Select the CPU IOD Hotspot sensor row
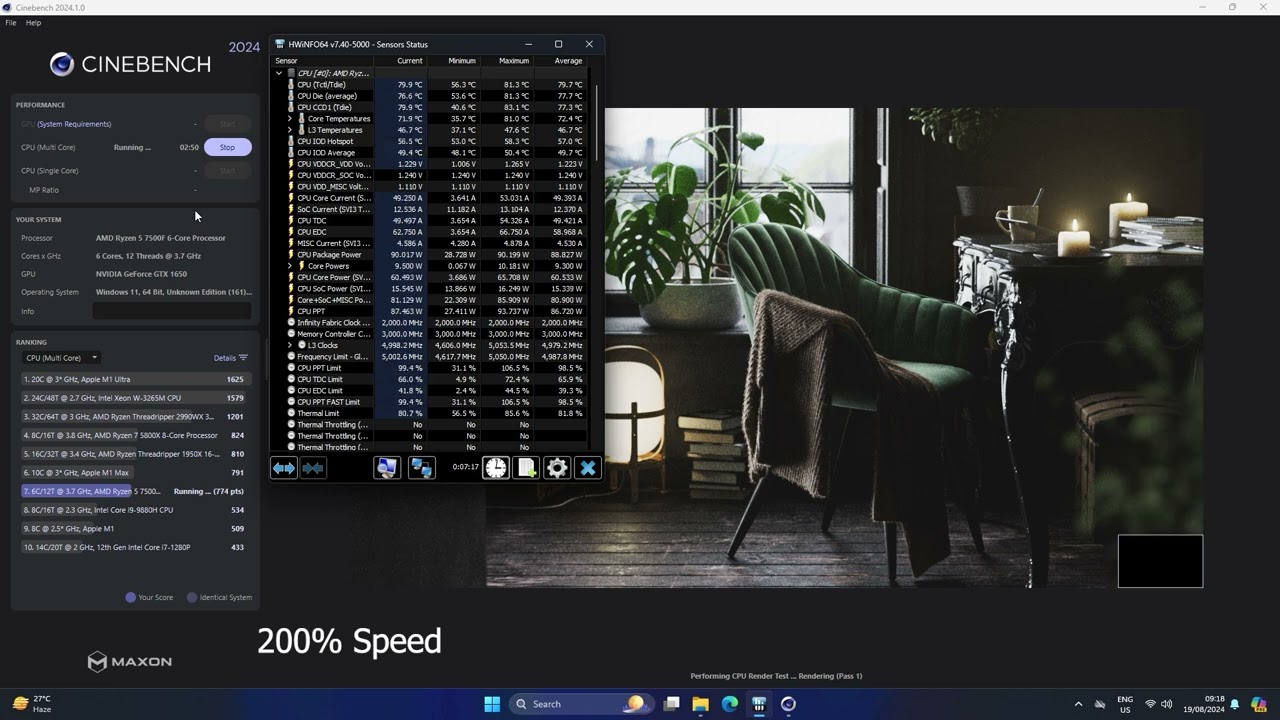 [431, 142]
